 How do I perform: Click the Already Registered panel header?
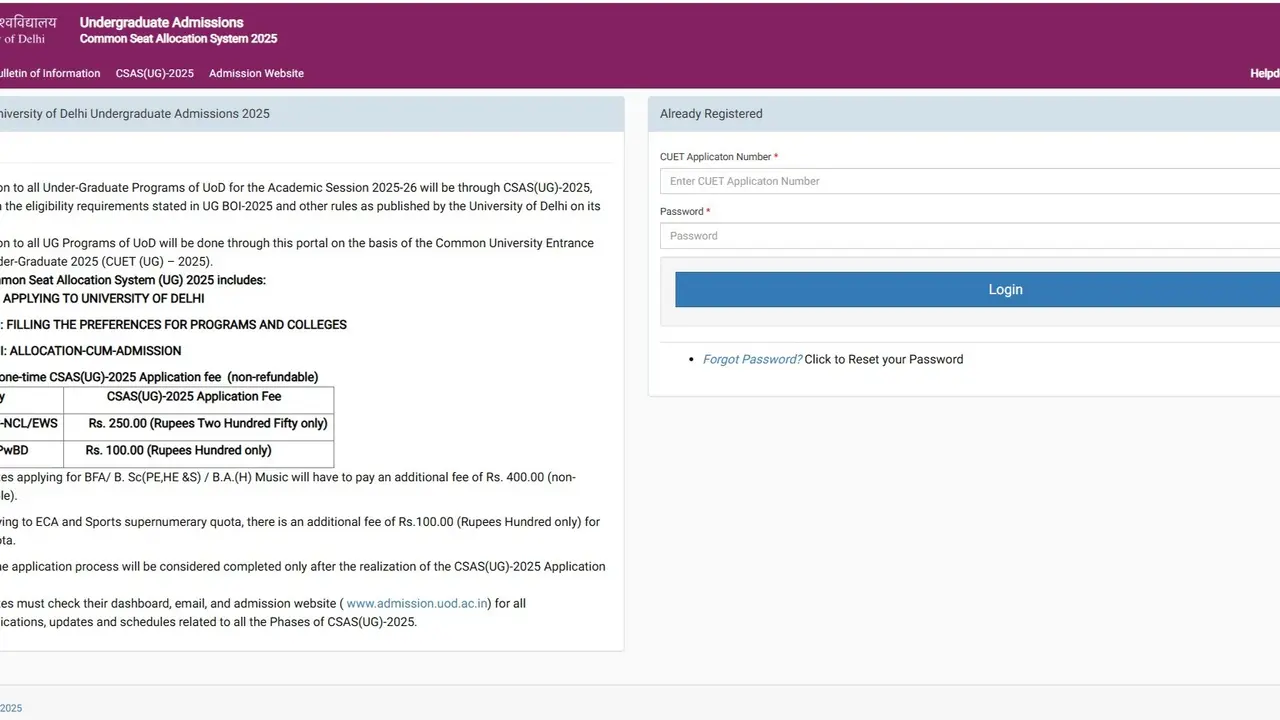(x=711, y=113)
